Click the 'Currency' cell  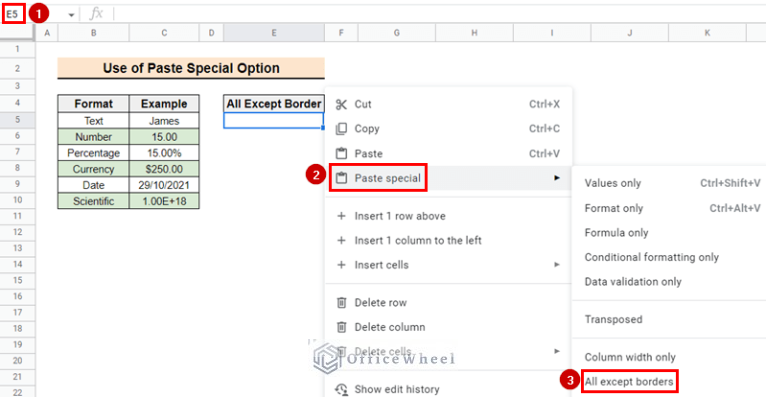[93, 169]
